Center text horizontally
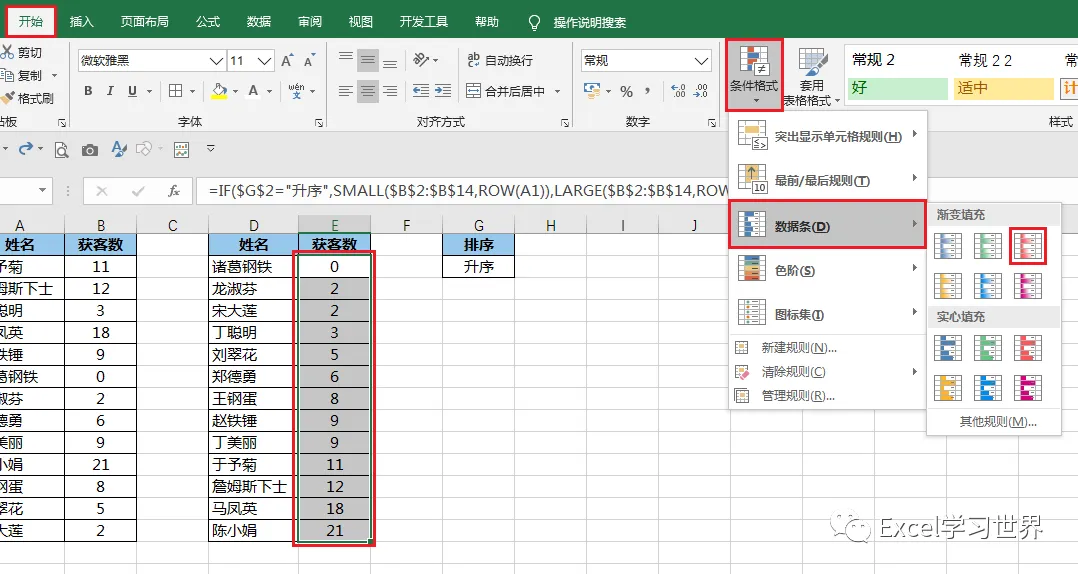This screenshot has width=1078, height=574. tap(368, 91)
